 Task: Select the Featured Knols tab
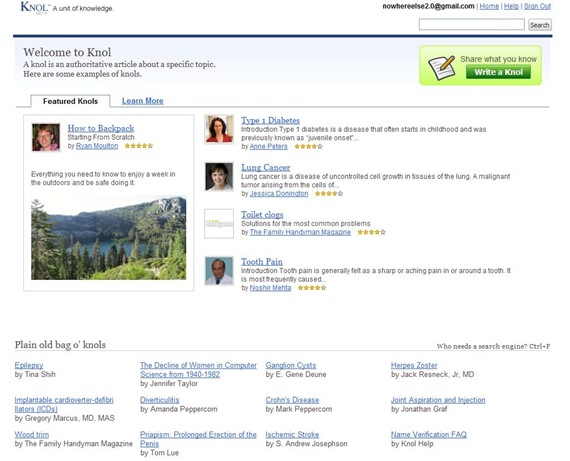click(70, 101)
